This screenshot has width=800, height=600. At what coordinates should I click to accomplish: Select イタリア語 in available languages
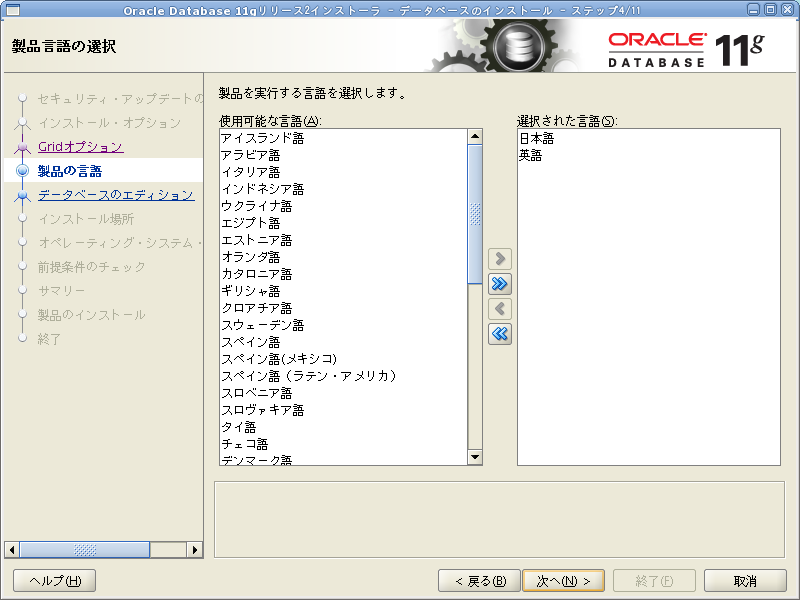coord(343,172)
